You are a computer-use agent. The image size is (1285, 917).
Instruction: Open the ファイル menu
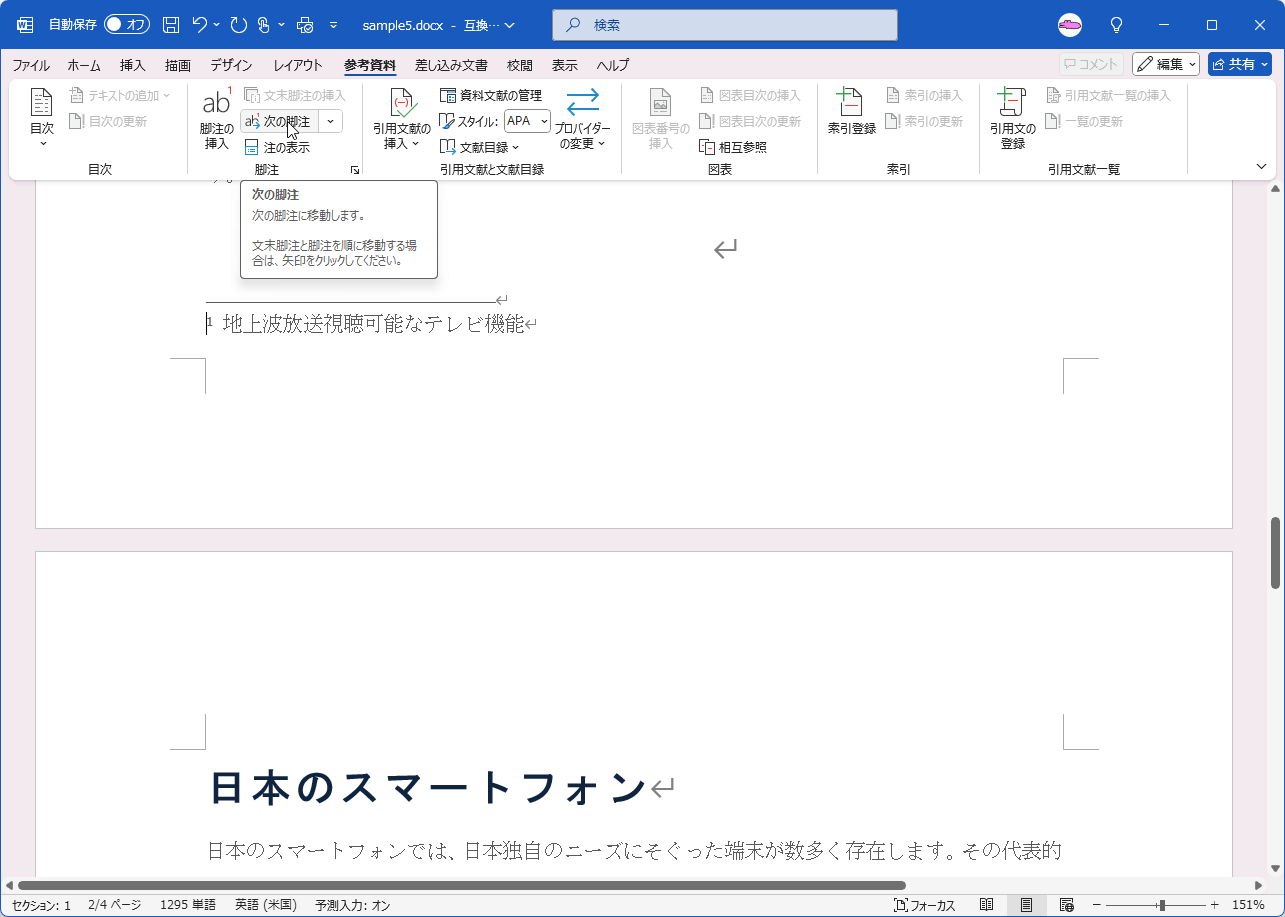tap(31, 64)
